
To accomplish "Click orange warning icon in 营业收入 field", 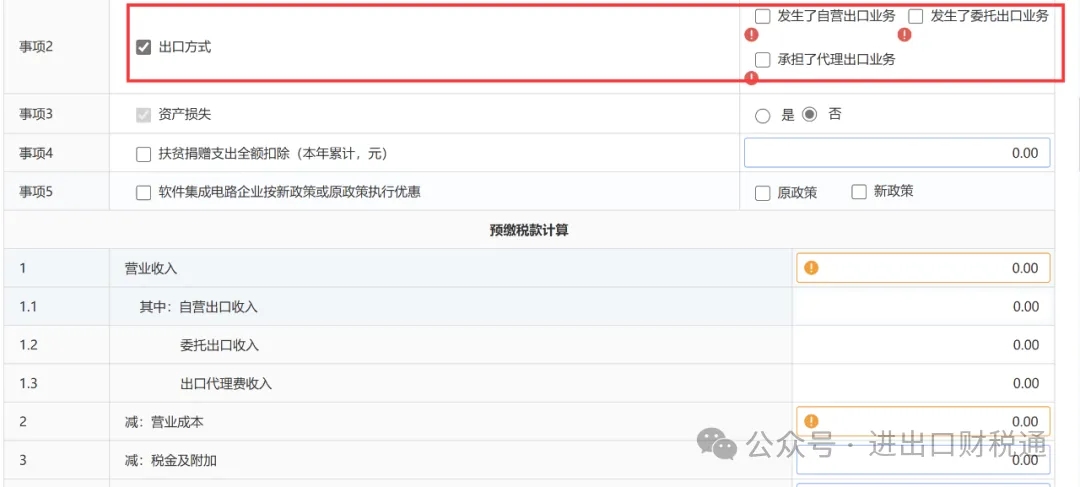I will [811, 268].
